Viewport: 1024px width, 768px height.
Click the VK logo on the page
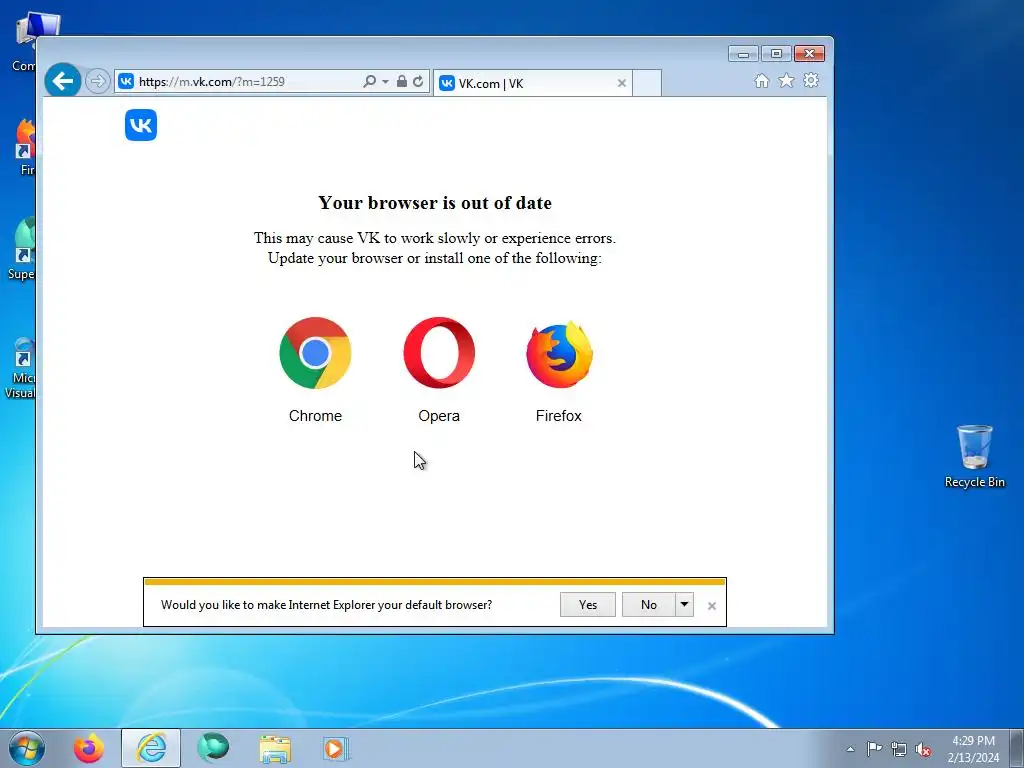click(x=141, y=125)
